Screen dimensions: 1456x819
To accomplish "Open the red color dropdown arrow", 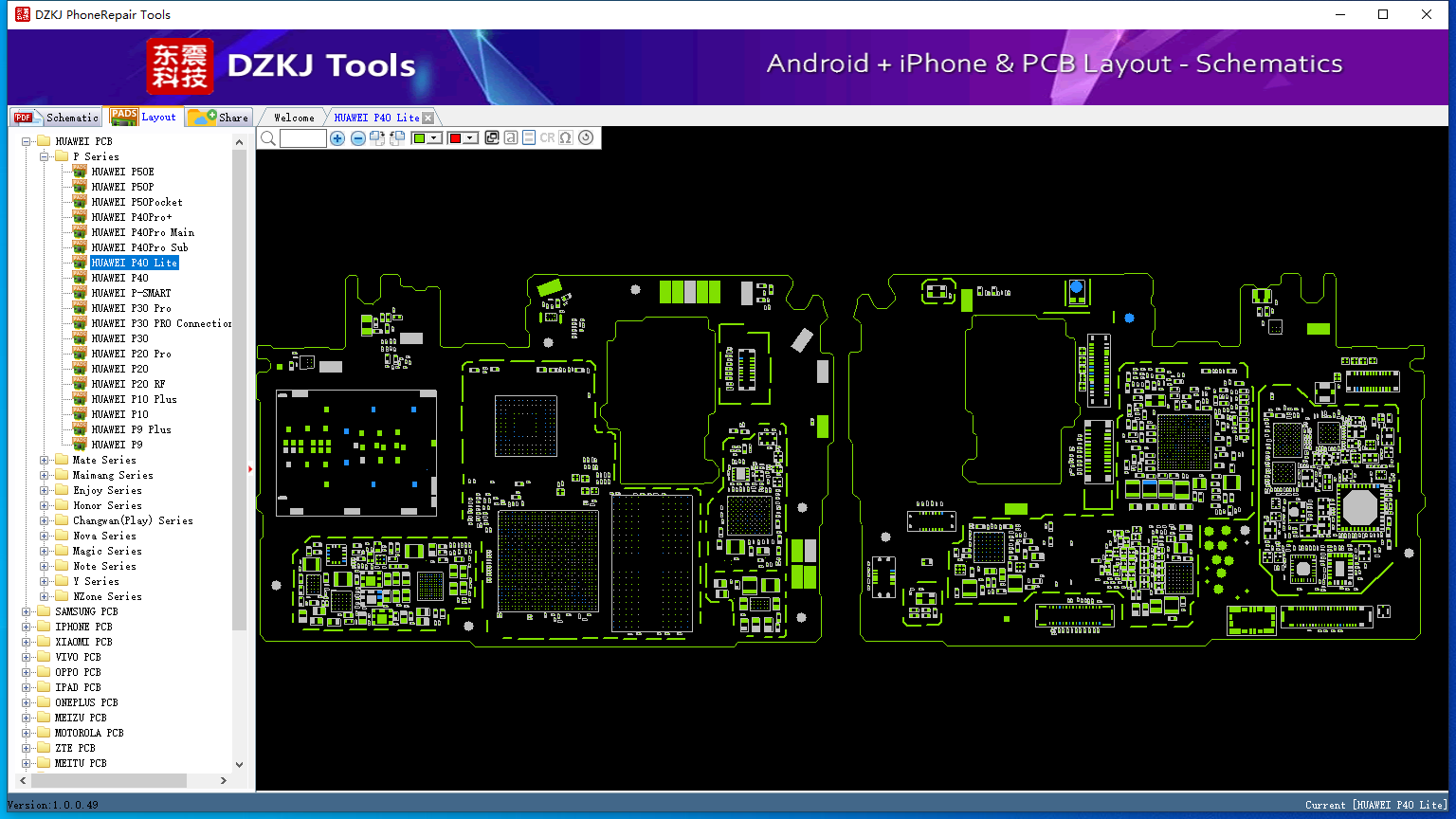I will (x=471, y=138).
